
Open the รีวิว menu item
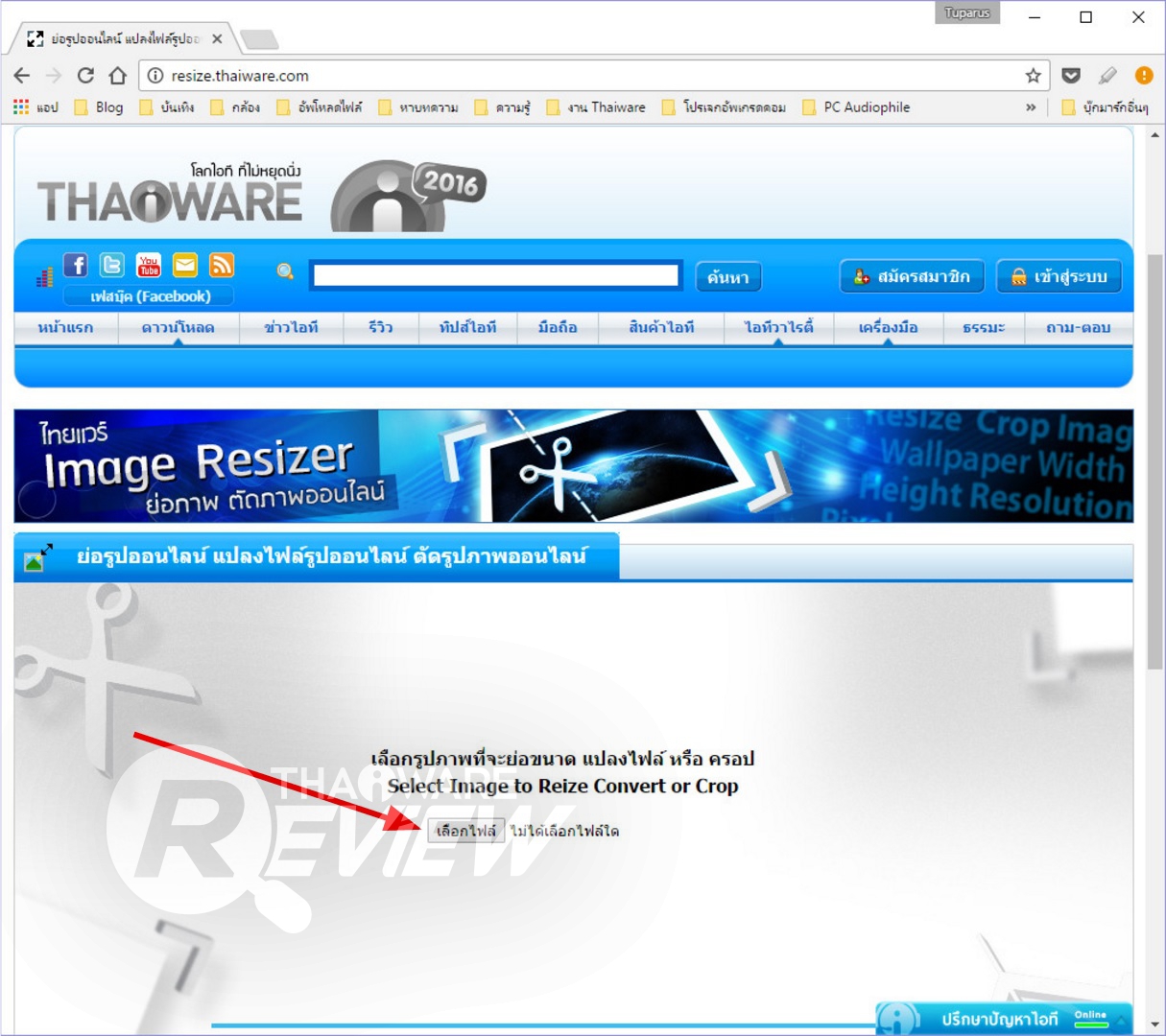(380, 327)
